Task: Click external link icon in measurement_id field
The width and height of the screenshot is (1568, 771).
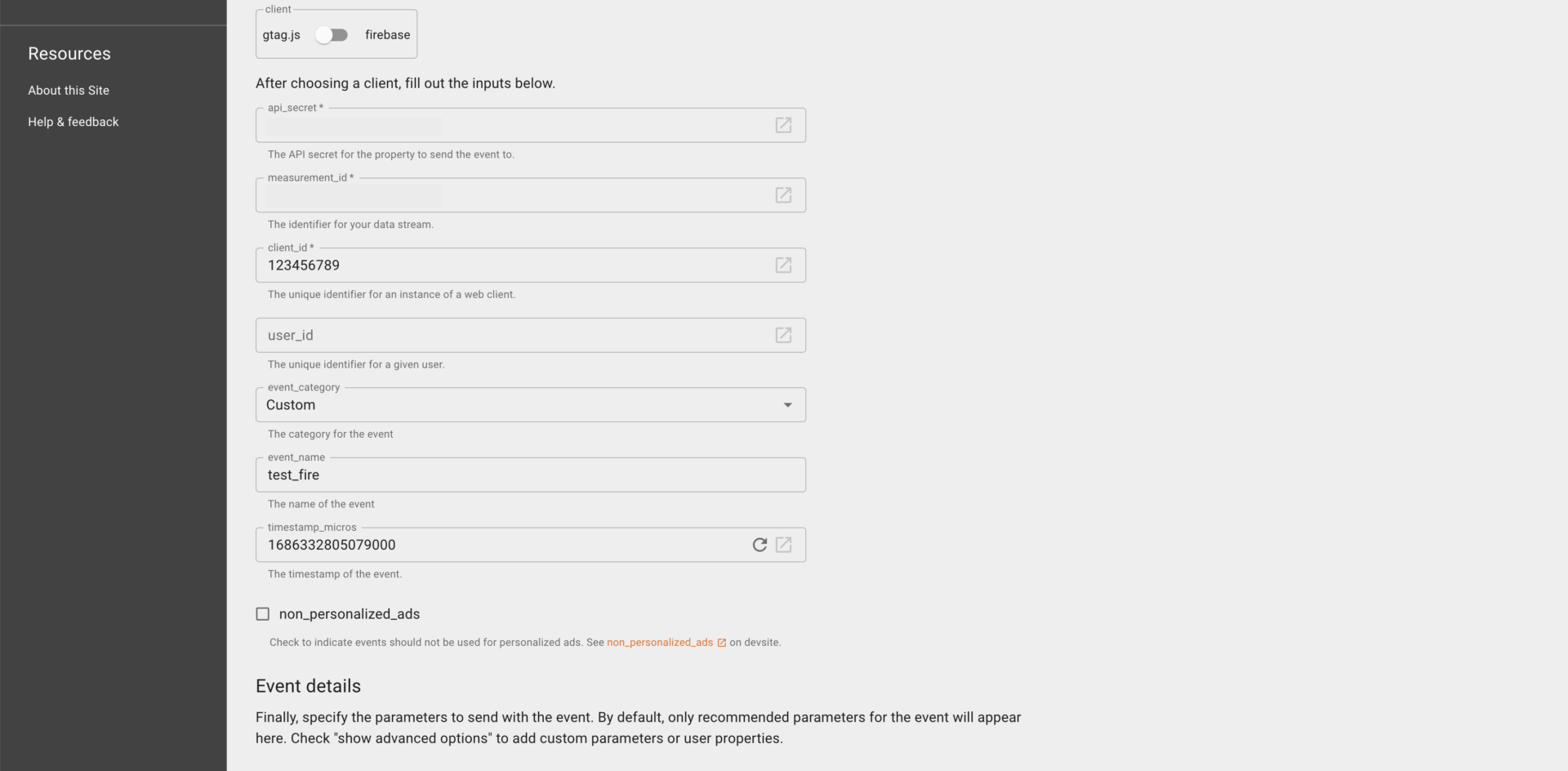Action: (783, 195)
